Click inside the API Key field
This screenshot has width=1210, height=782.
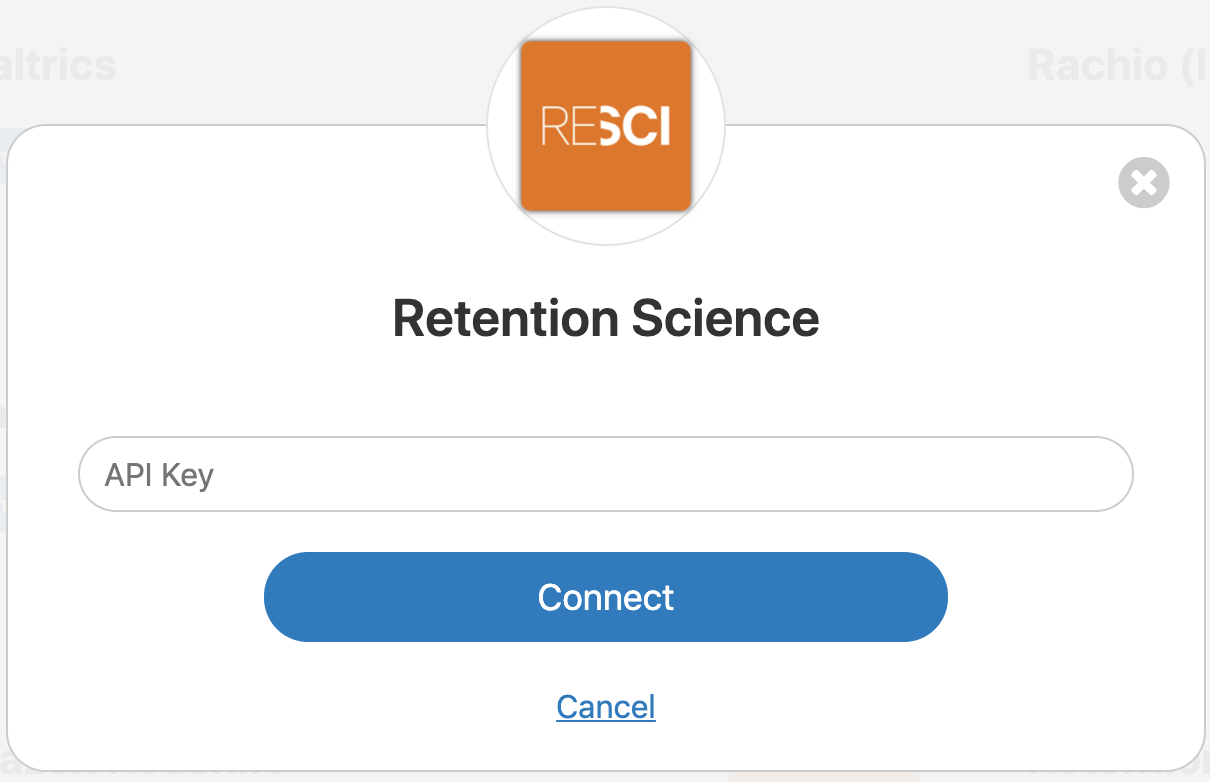coord(605,475)
